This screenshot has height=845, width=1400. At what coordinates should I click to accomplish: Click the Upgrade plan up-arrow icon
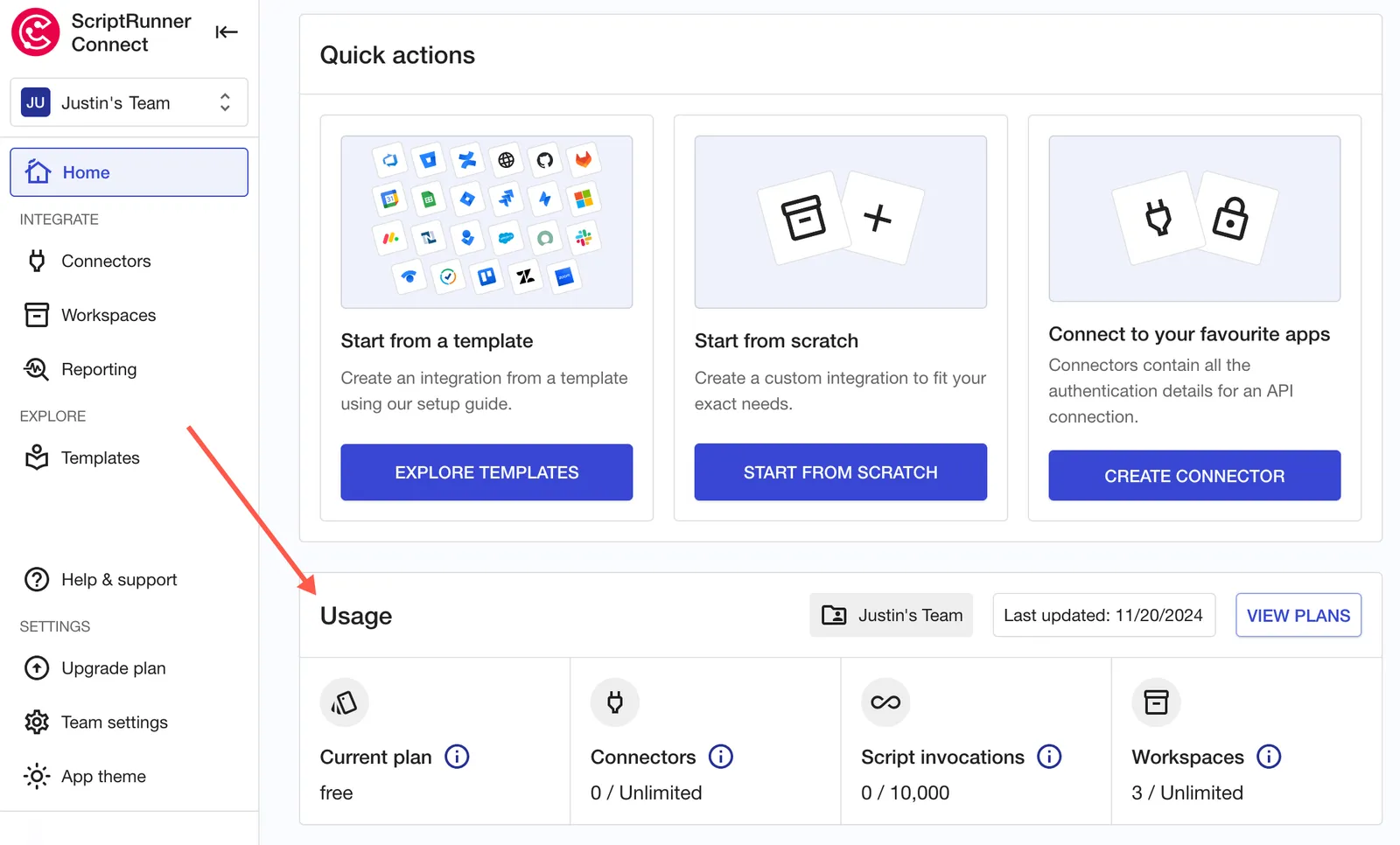pos(37,668)
